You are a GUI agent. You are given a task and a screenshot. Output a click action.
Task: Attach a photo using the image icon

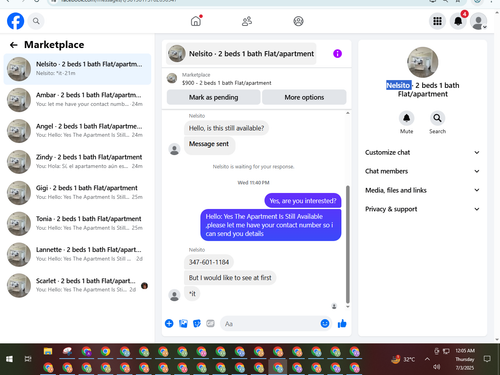pyautogui.click(x=183, y=323)
